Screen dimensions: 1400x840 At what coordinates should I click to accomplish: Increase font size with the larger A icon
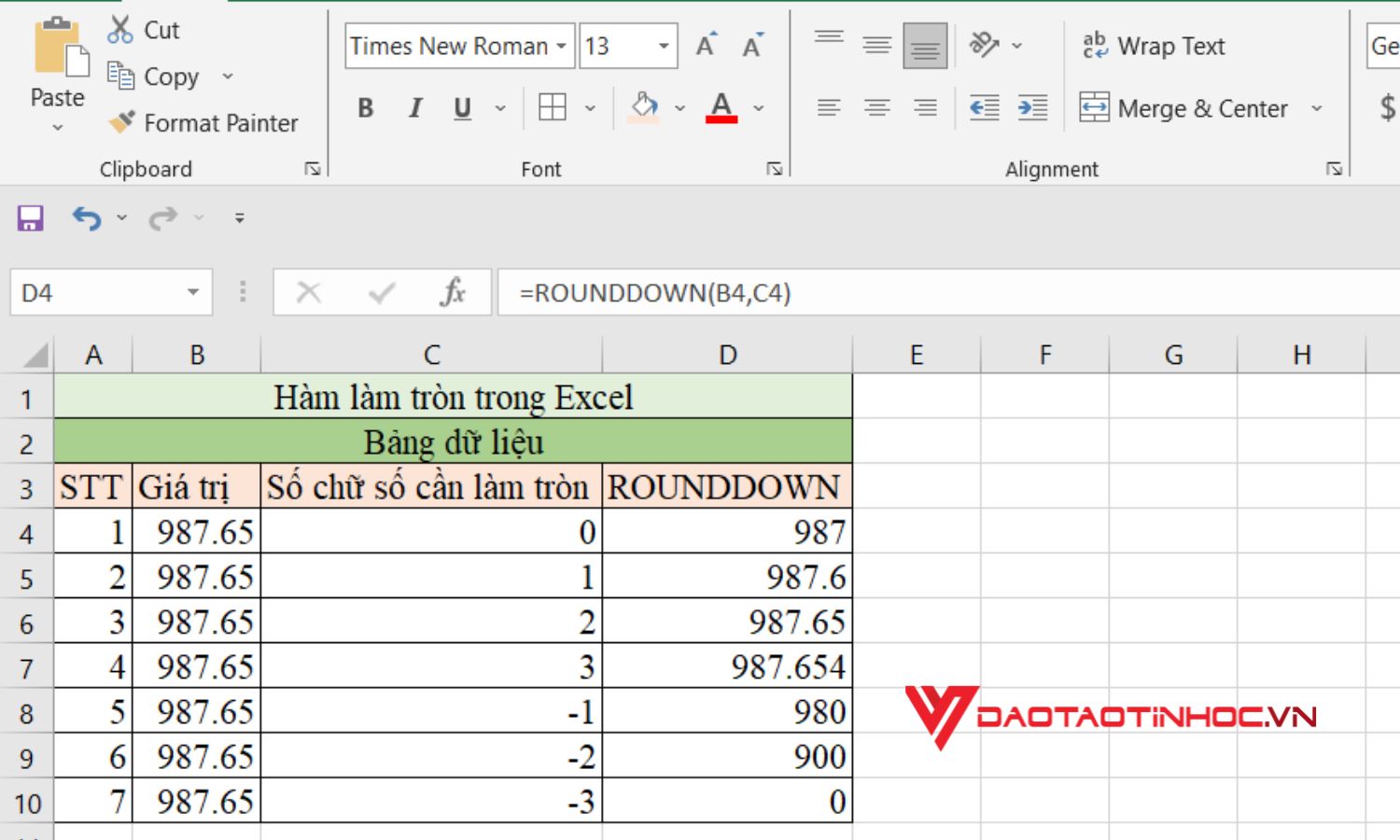click(705, 43)
